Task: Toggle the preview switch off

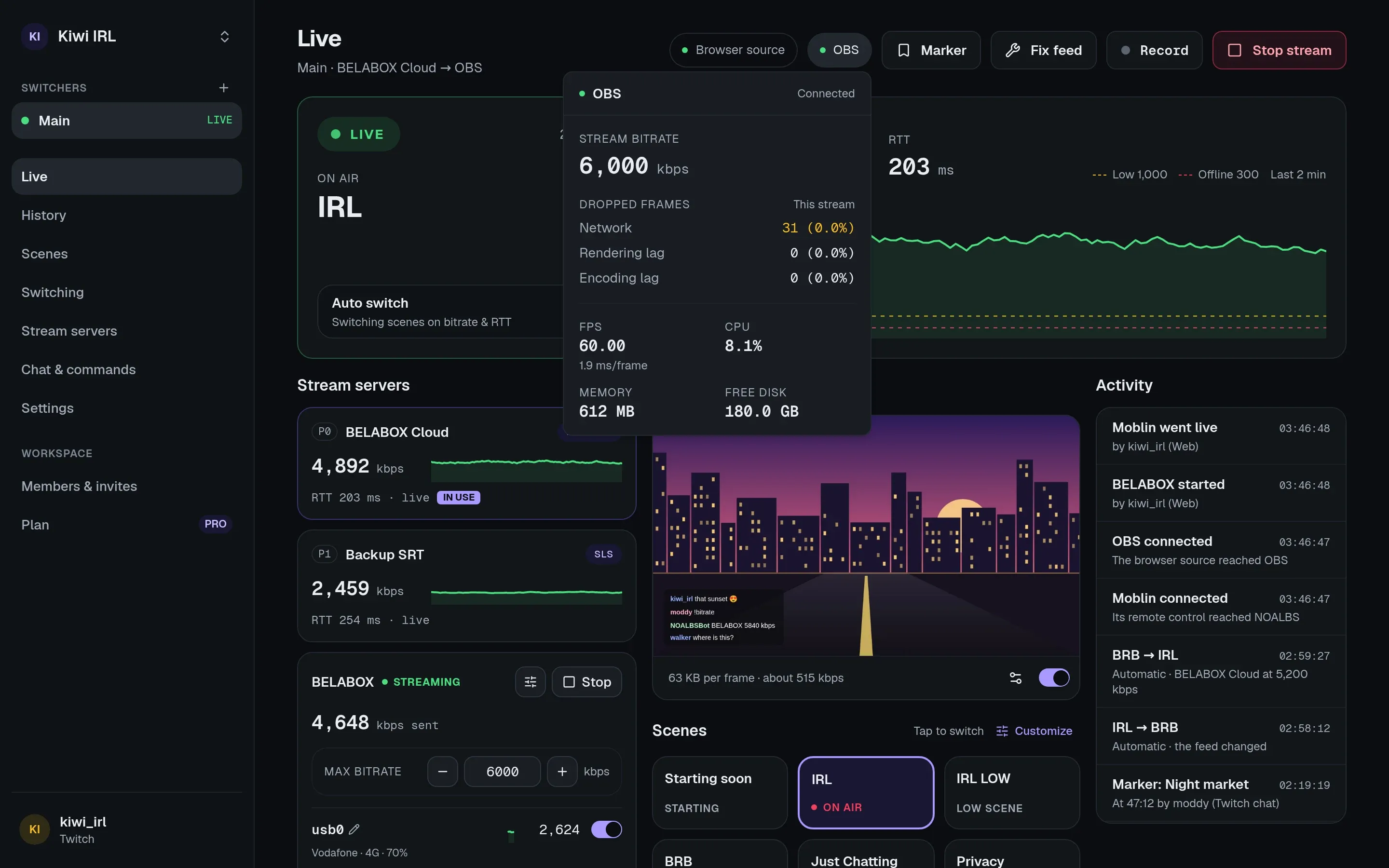Action: (x=1054, y=678)
